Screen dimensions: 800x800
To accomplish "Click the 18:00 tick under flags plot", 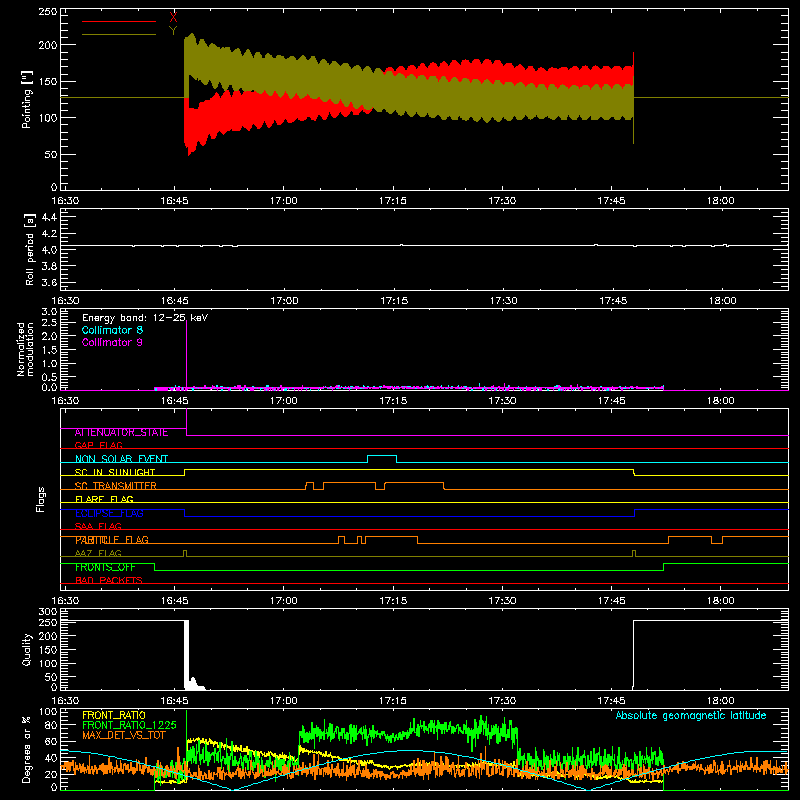I will coord(721,601).
